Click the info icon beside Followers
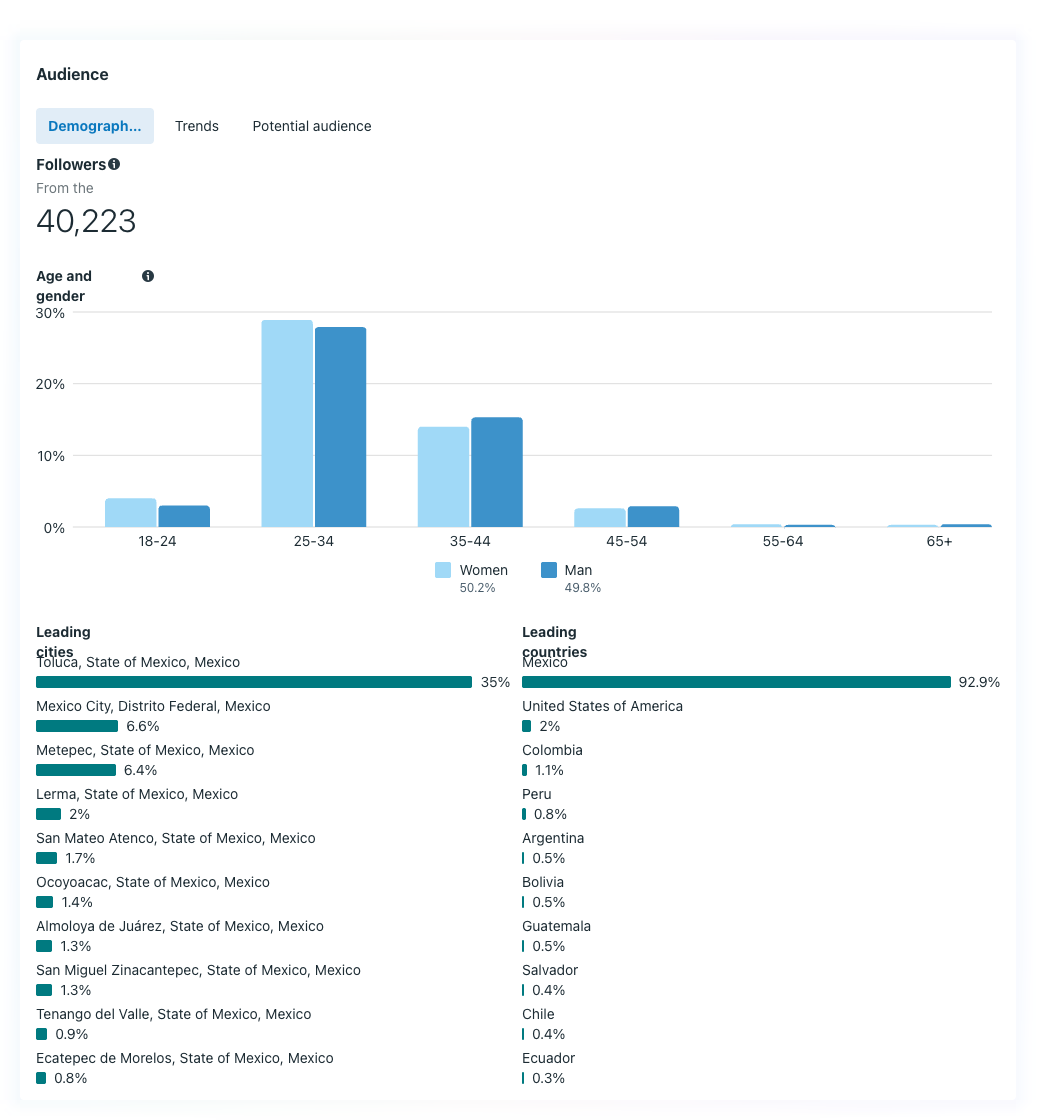 114,164
